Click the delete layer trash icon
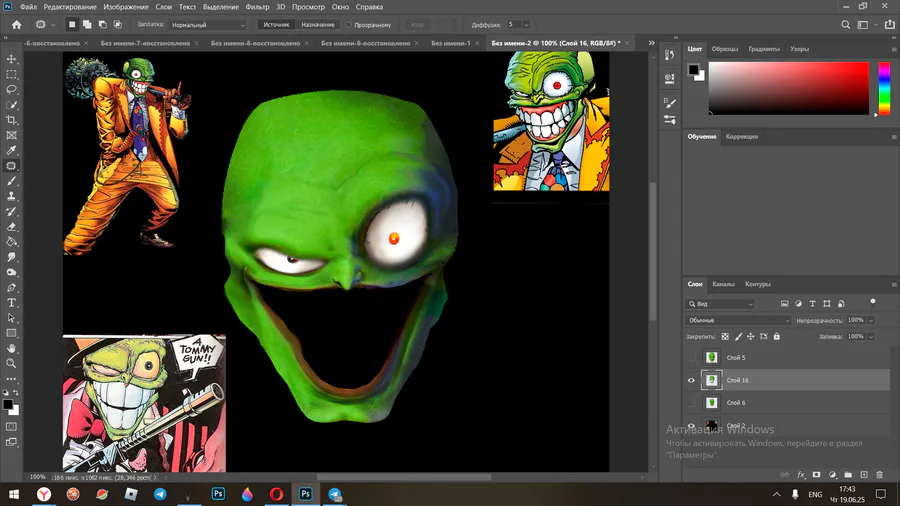 [x=879, y=474]
